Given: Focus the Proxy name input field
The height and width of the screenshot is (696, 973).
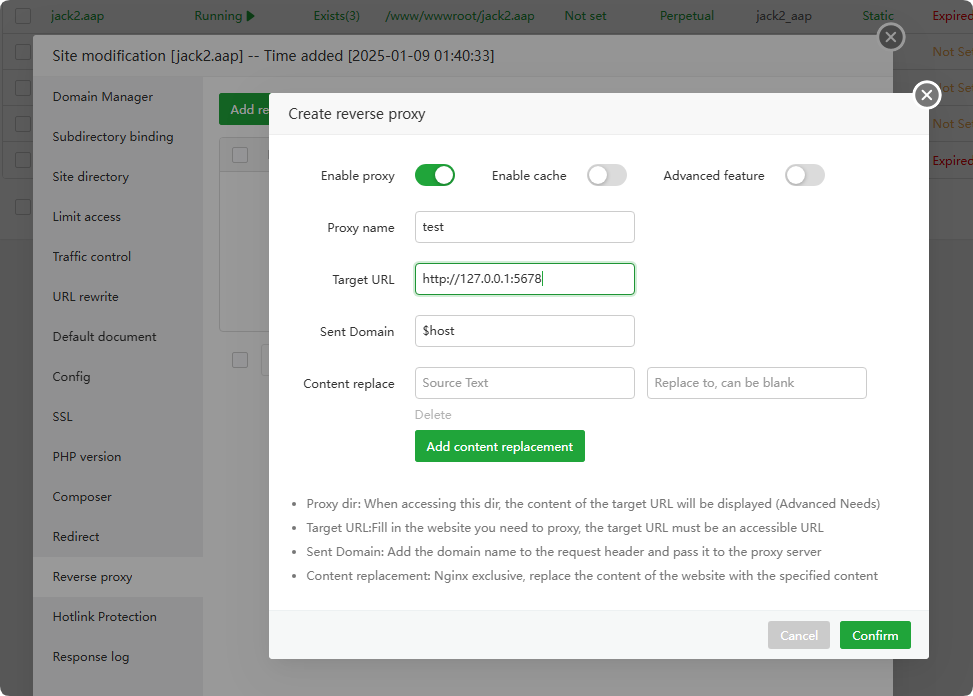Looking at the screenshot, I should click(x=524, y=227).
